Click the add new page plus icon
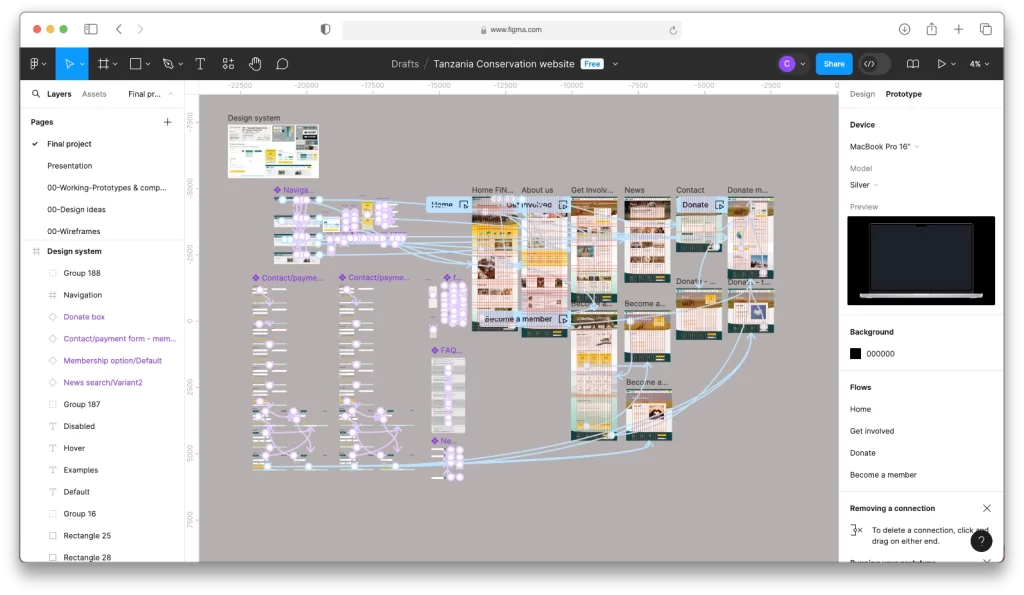This screenshot has height=595, width=1024. pos(167,122)
